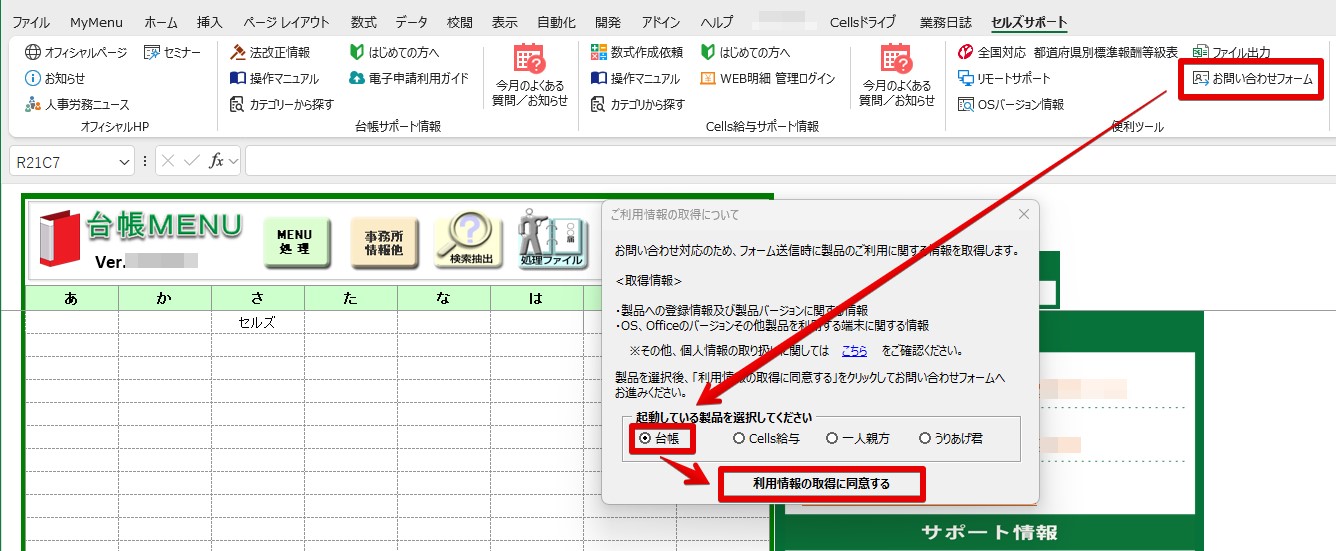
Task: Click the あ column index header
Action: pyautogui.click(x=72, y=297)
